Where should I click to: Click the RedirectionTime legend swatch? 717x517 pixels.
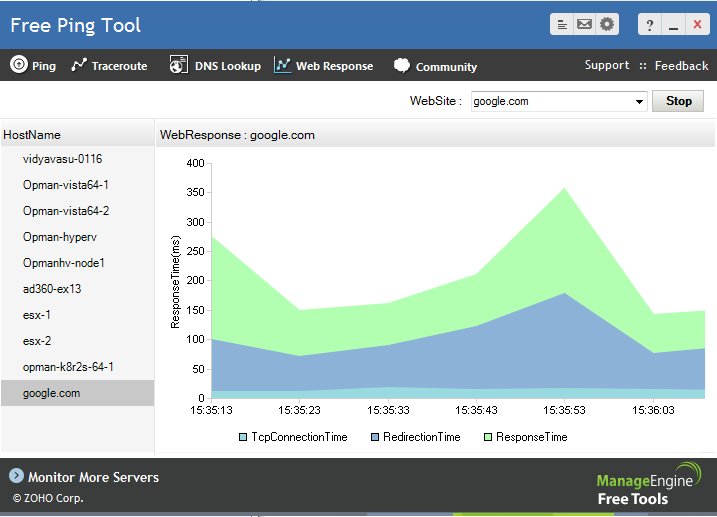pyautogui.click(x=375, y=437)
